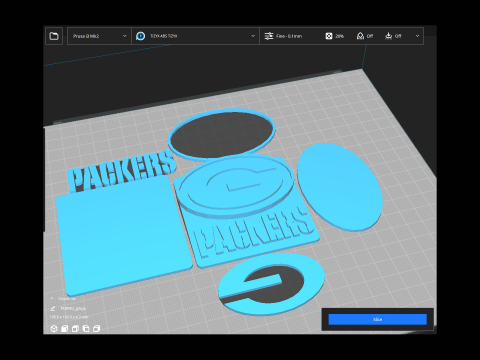Screen dimensions: 480x360
Task: Click the adhesion Off label
Action: 398,36
